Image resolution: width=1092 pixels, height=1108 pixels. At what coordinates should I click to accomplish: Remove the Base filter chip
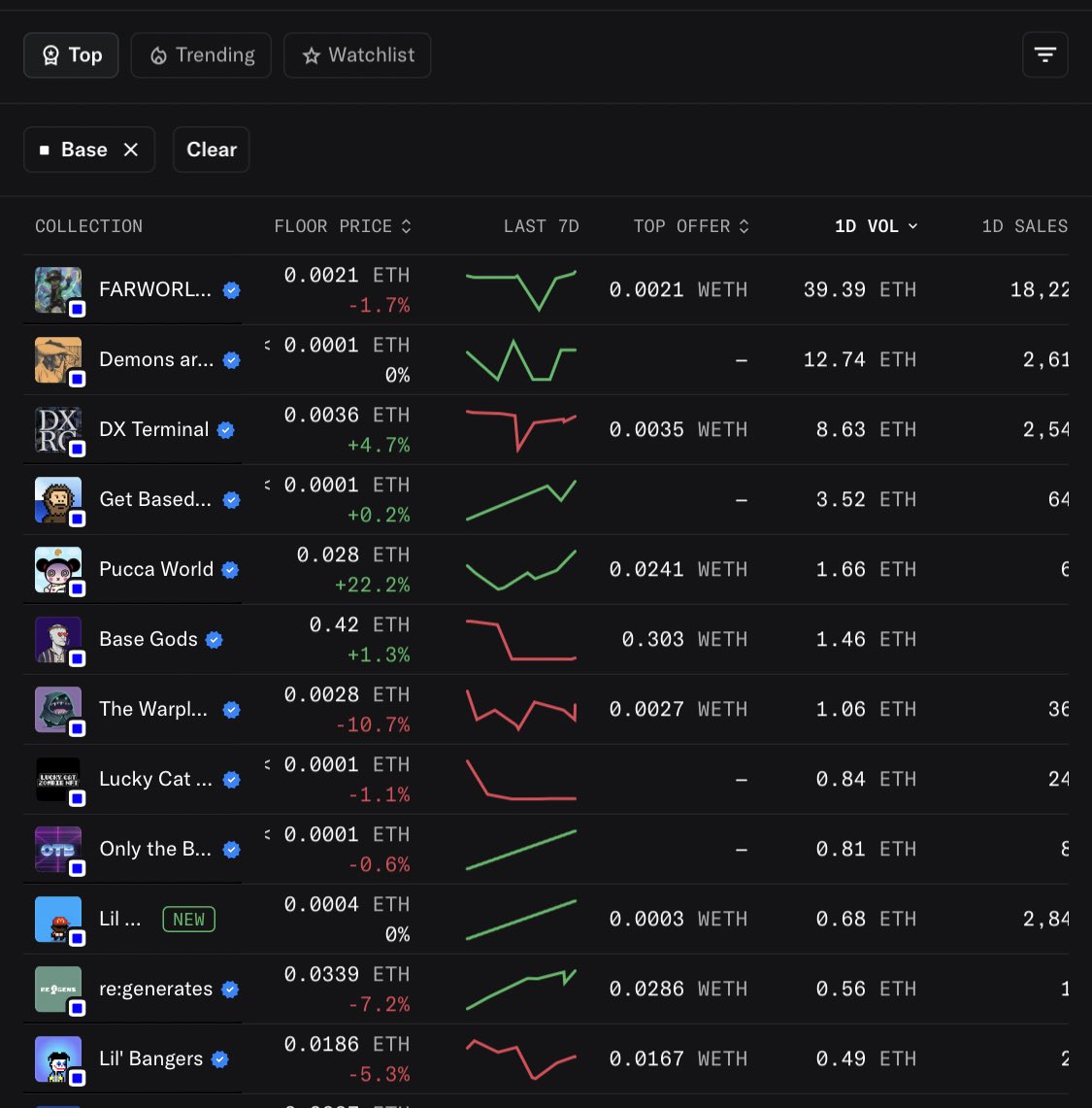tap(131, 149)
